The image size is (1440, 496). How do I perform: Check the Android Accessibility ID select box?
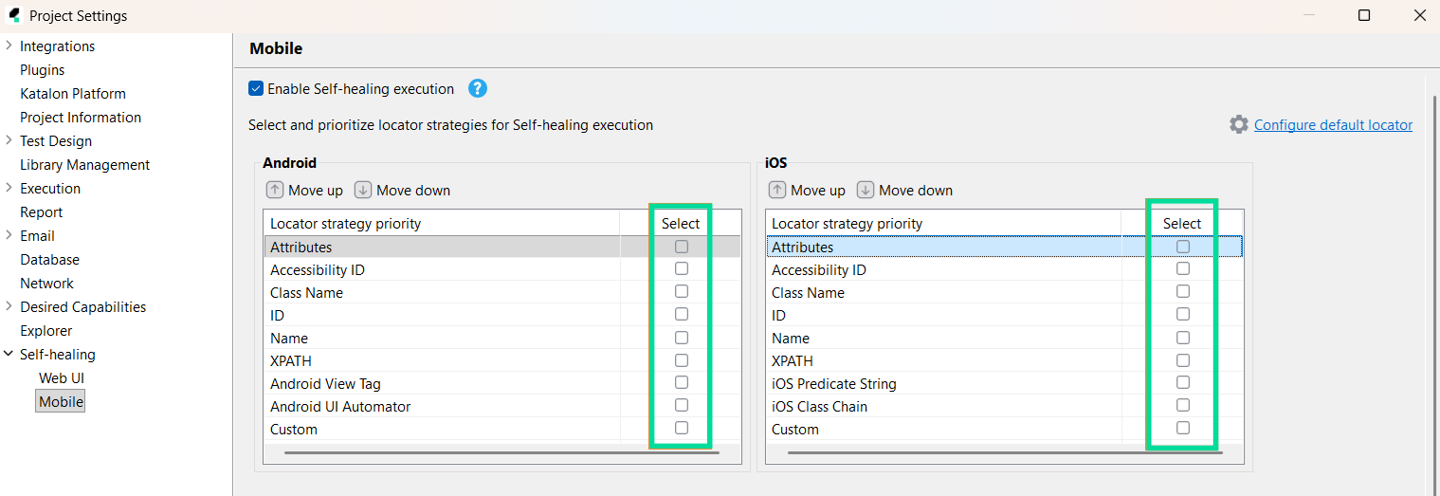coord(681,269)
